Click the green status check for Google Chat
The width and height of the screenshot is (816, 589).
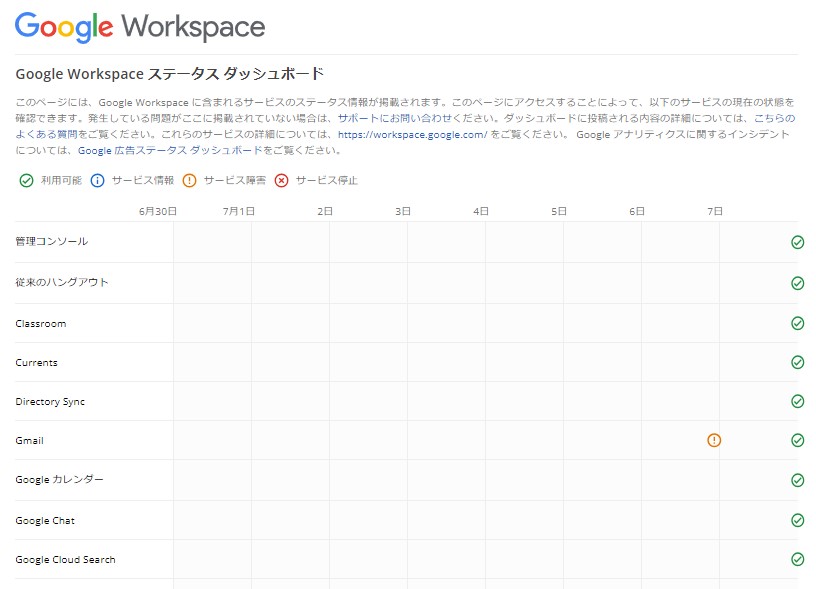[x=797, y=520]
